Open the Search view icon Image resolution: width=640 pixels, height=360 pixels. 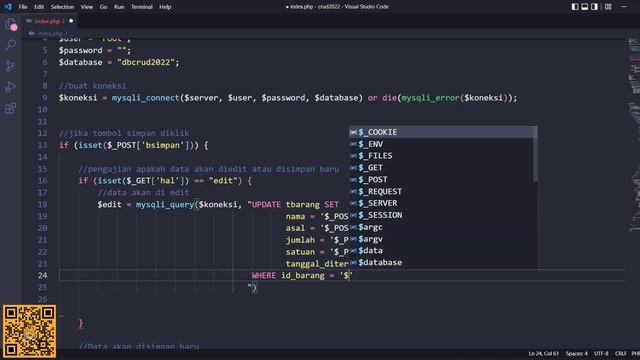[x=11, y=44]
